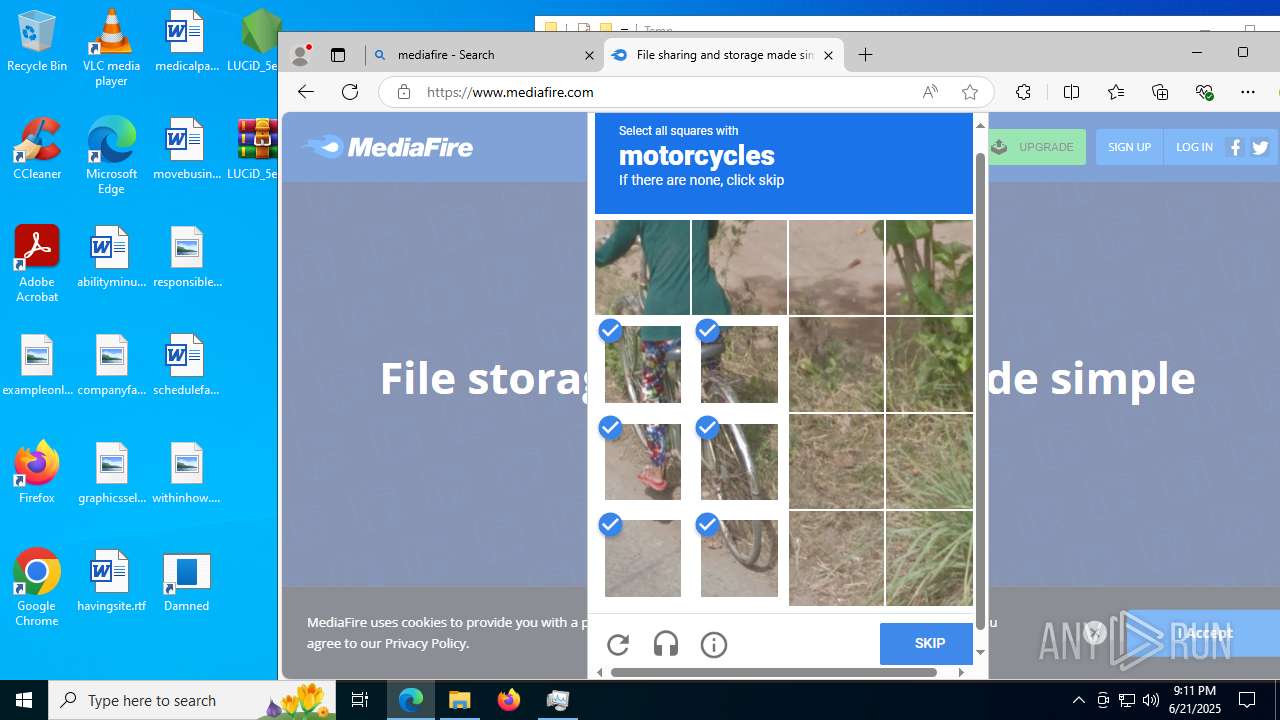Image resolution: width=1280 pixels, height=720 pixels.
Task: Select first-row captcha tile showing bare dirt
Action: pos(836,267)
